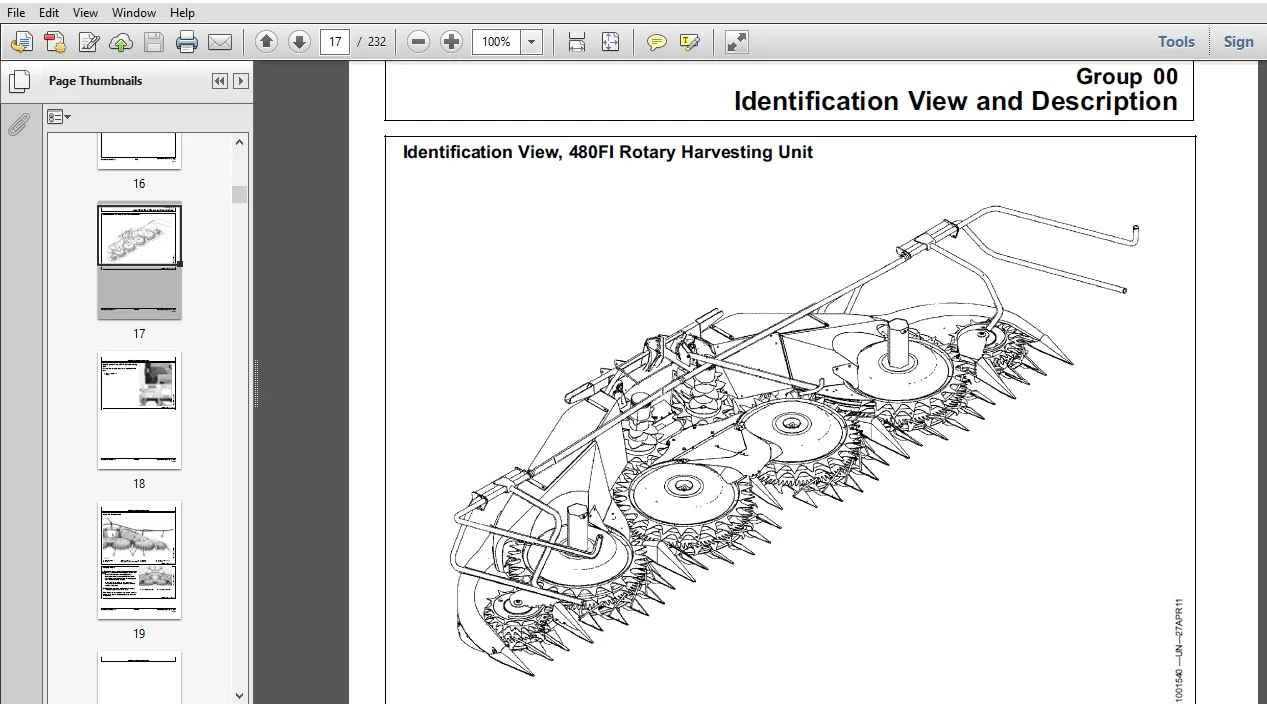Click the 'Identification View and Description' heading
The image size is (1267, 704).
[956, 101]
